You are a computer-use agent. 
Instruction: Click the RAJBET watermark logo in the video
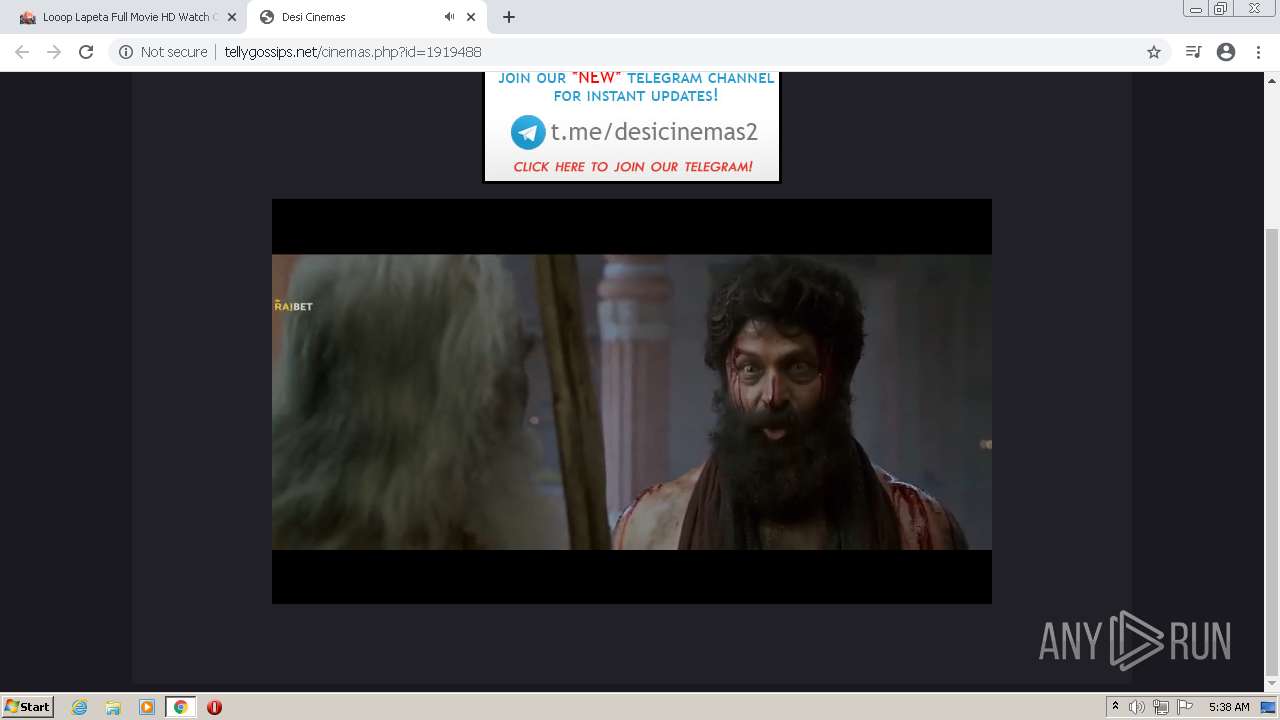tap(293, 305)
